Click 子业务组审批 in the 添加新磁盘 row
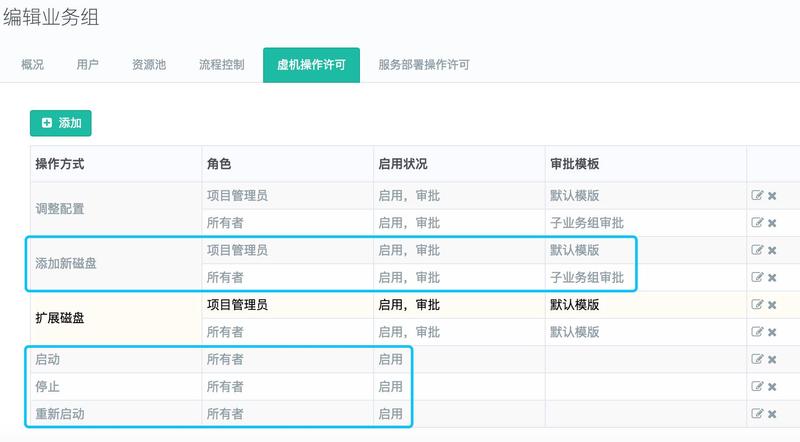 click(x=587, y=278)
